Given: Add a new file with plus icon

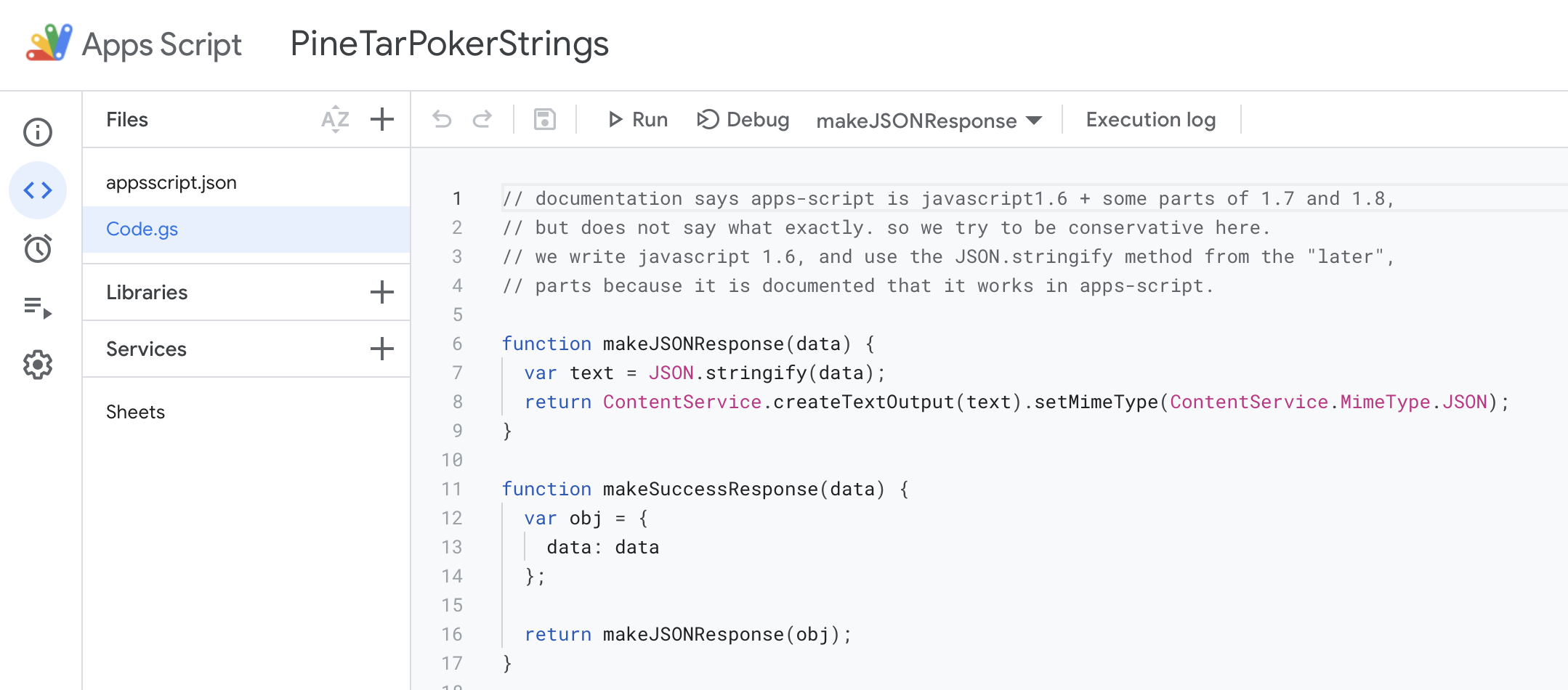Looking at the screenshot, I should click(x=382, y=119).
